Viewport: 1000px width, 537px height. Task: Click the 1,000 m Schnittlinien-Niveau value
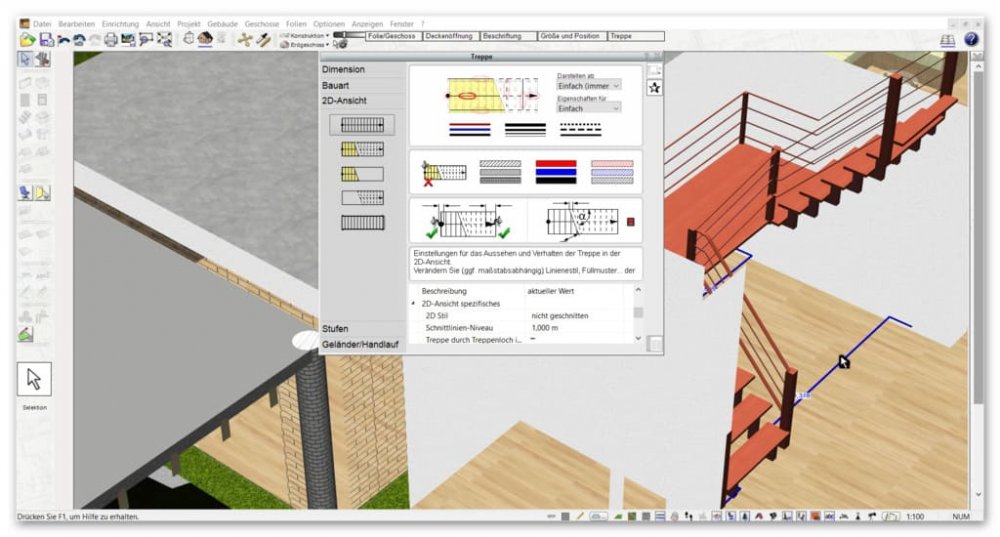[x=544, y=328]
